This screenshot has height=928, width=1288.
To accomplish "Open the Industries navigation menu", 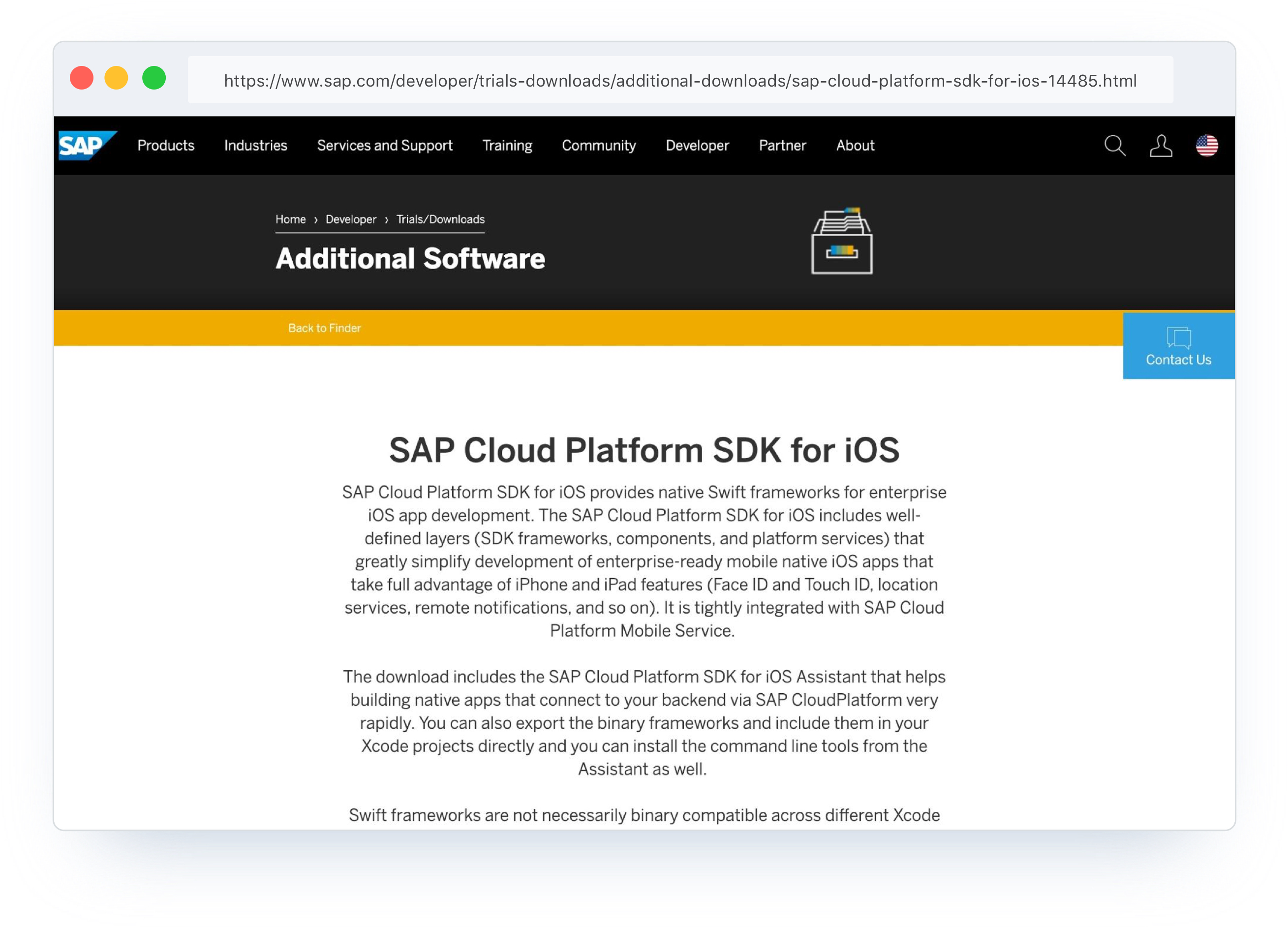I will tap(255, 146).
